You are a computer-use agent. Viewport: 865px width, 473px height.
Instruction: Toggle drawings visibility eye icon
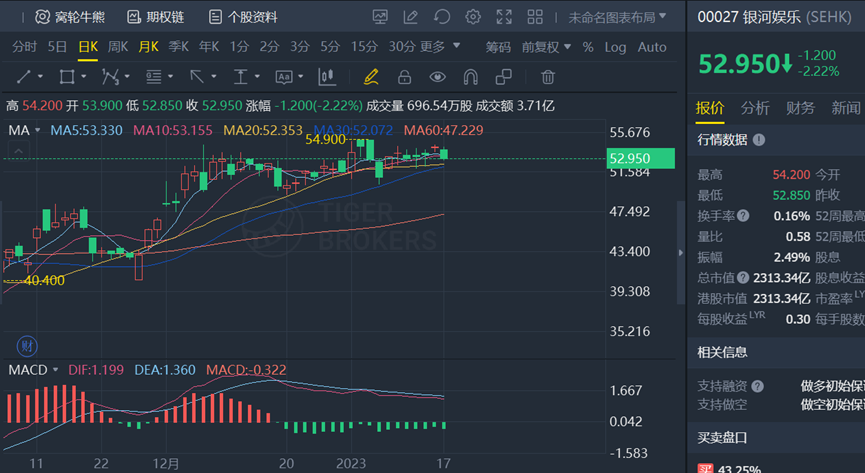(437, 77)
